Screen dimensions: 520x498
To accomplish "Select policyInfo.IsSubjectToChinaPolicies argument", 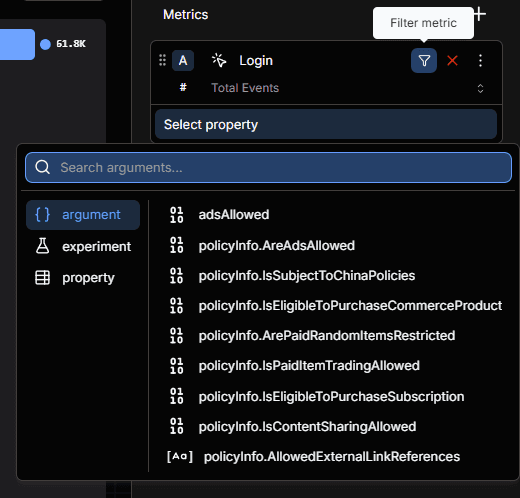I will coord(307,276).
